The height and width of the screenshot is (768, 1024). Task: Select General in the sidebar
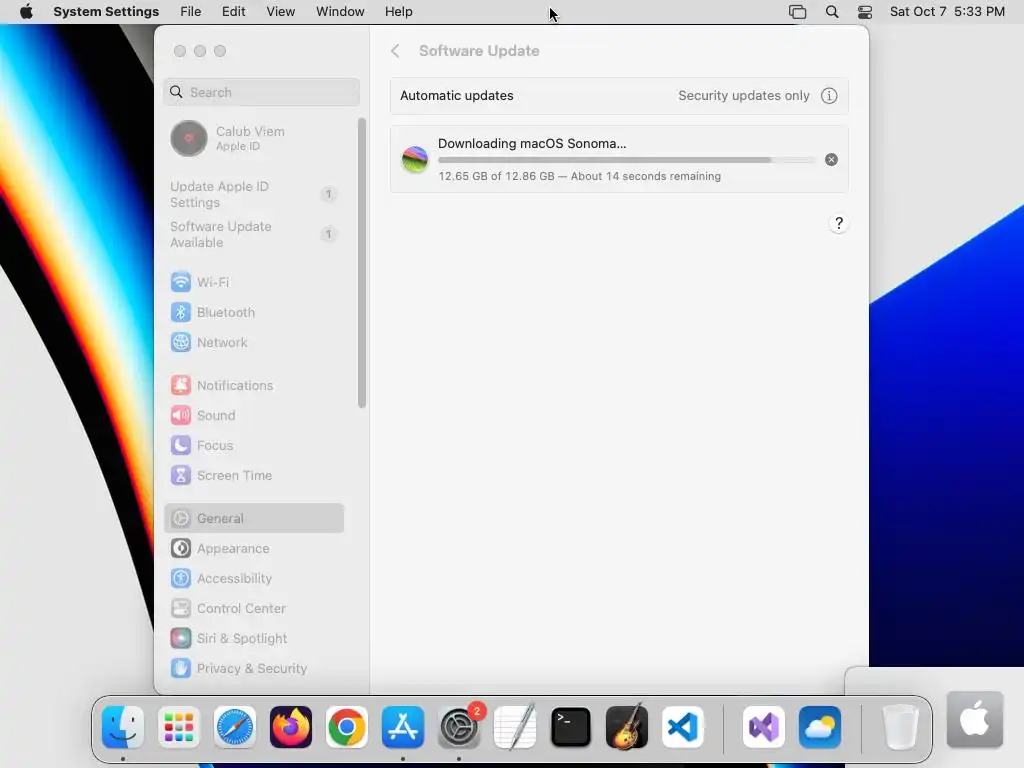point(253,519)
